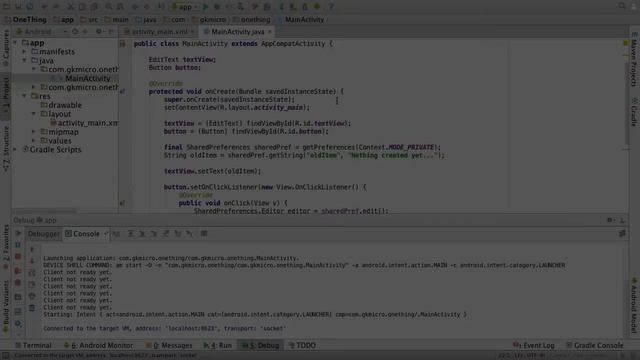Click MainActivity breadcrumb

pos(301,20)
